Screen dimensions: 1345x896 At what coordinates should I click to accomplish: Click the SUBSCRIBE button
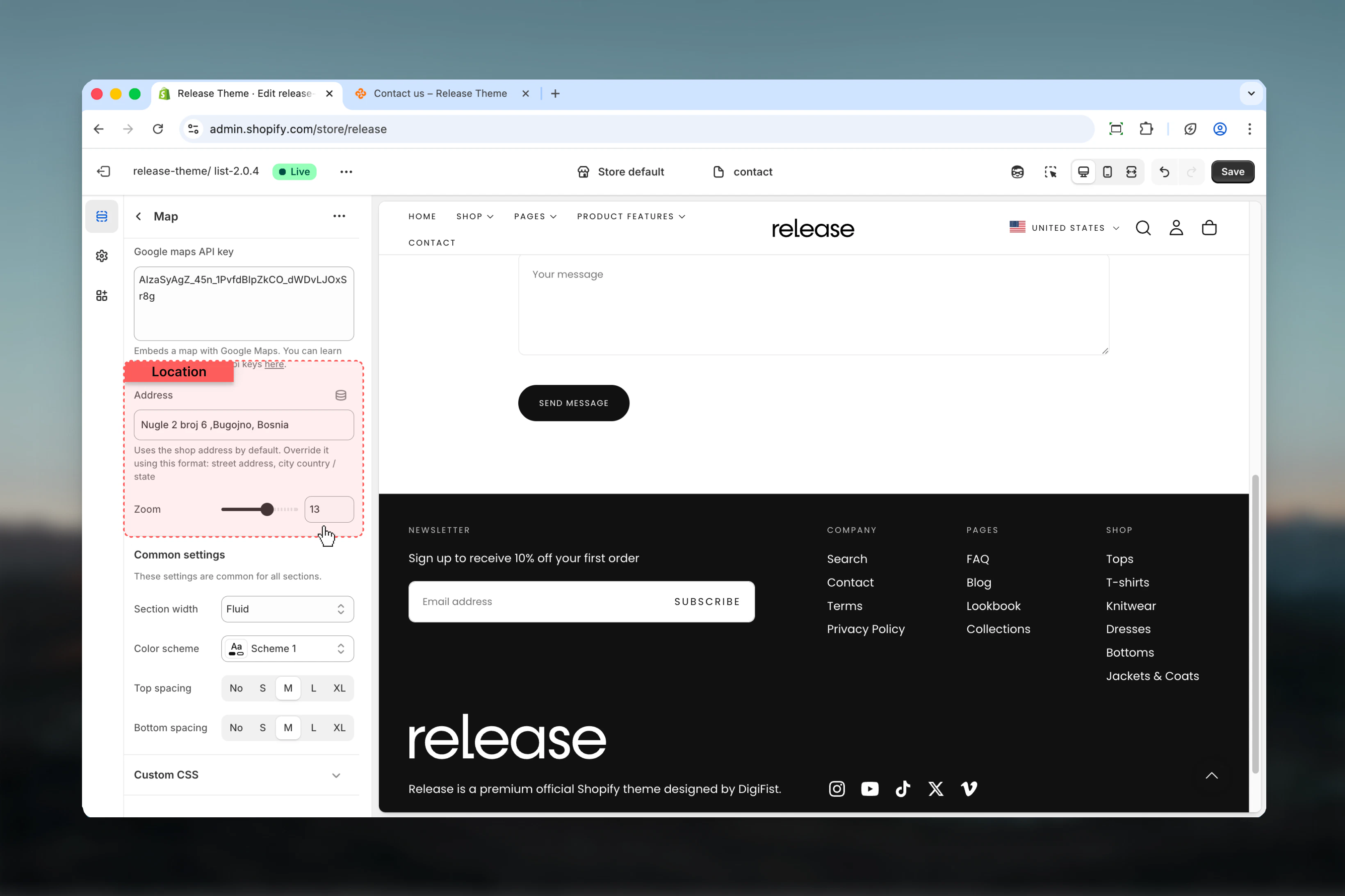(707, 602)
